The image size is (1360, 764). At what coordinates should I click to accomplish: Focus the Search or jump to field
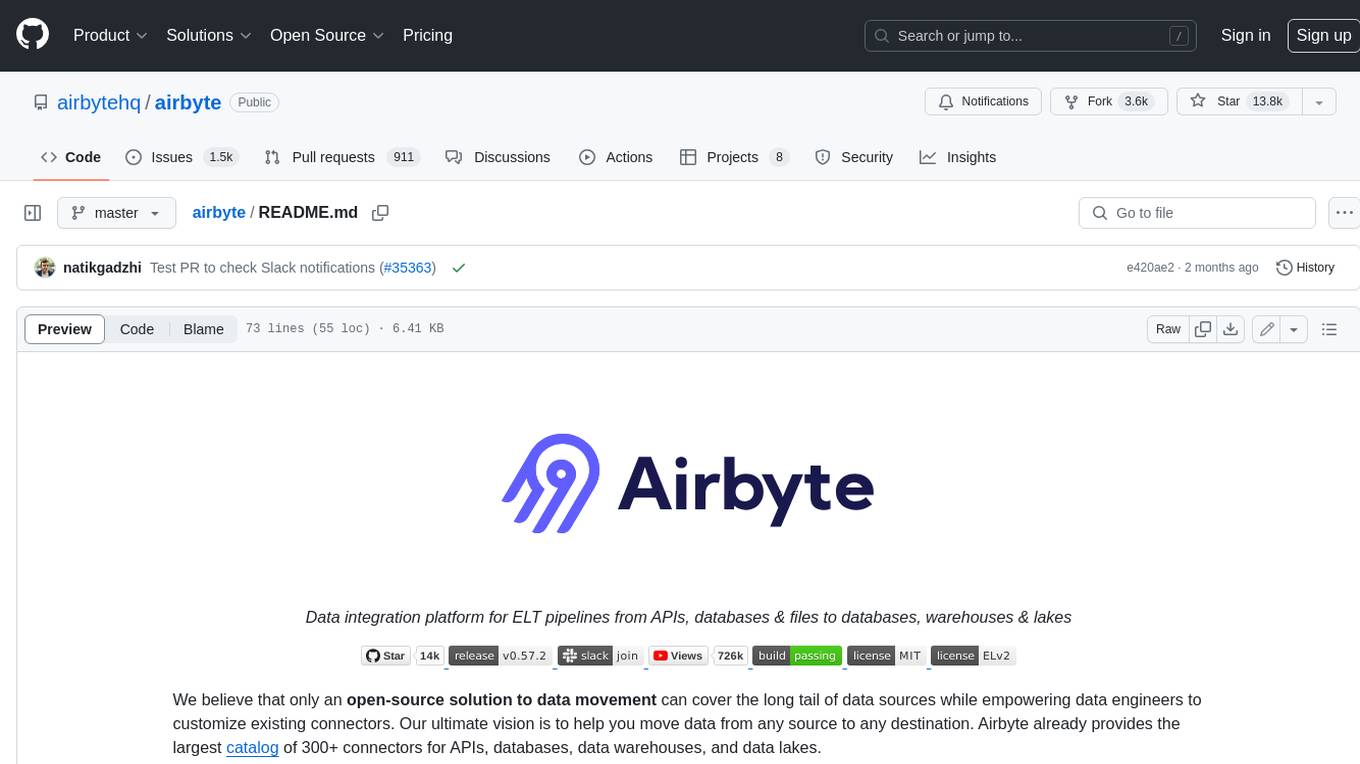1030,35
